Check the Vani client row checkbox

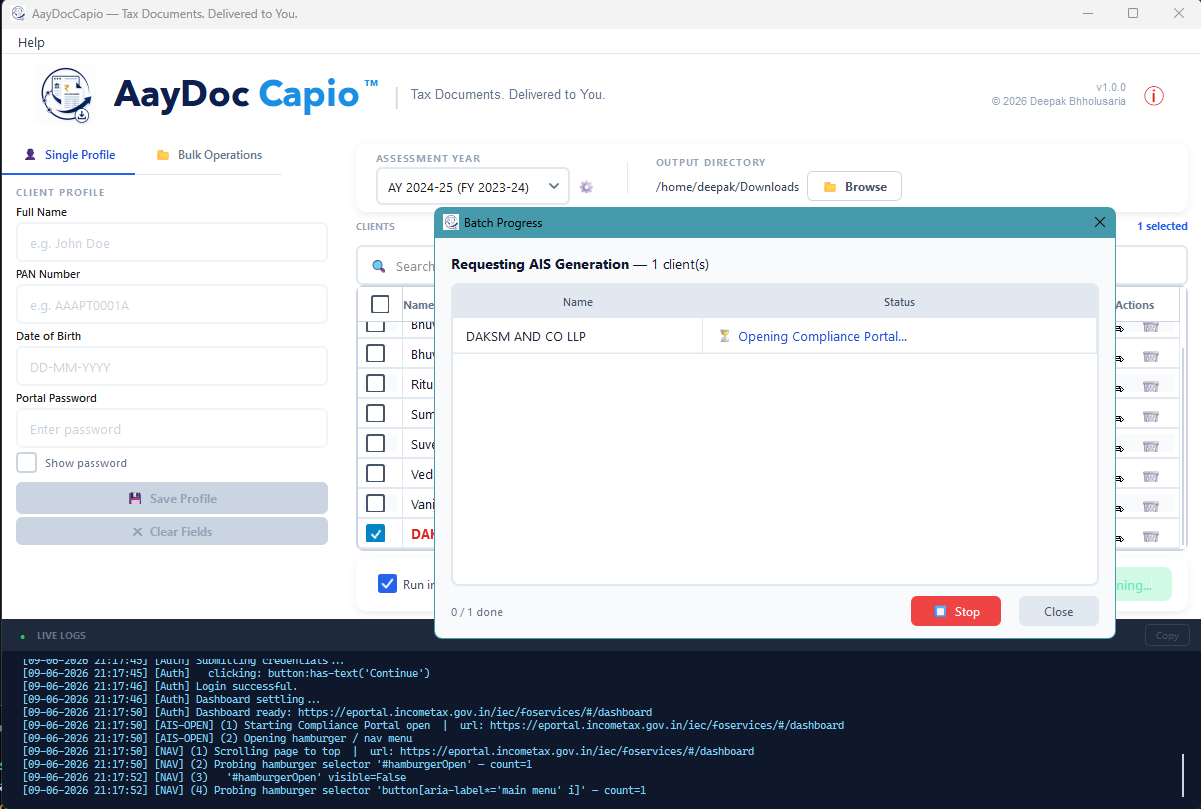[x=375, y=503]
